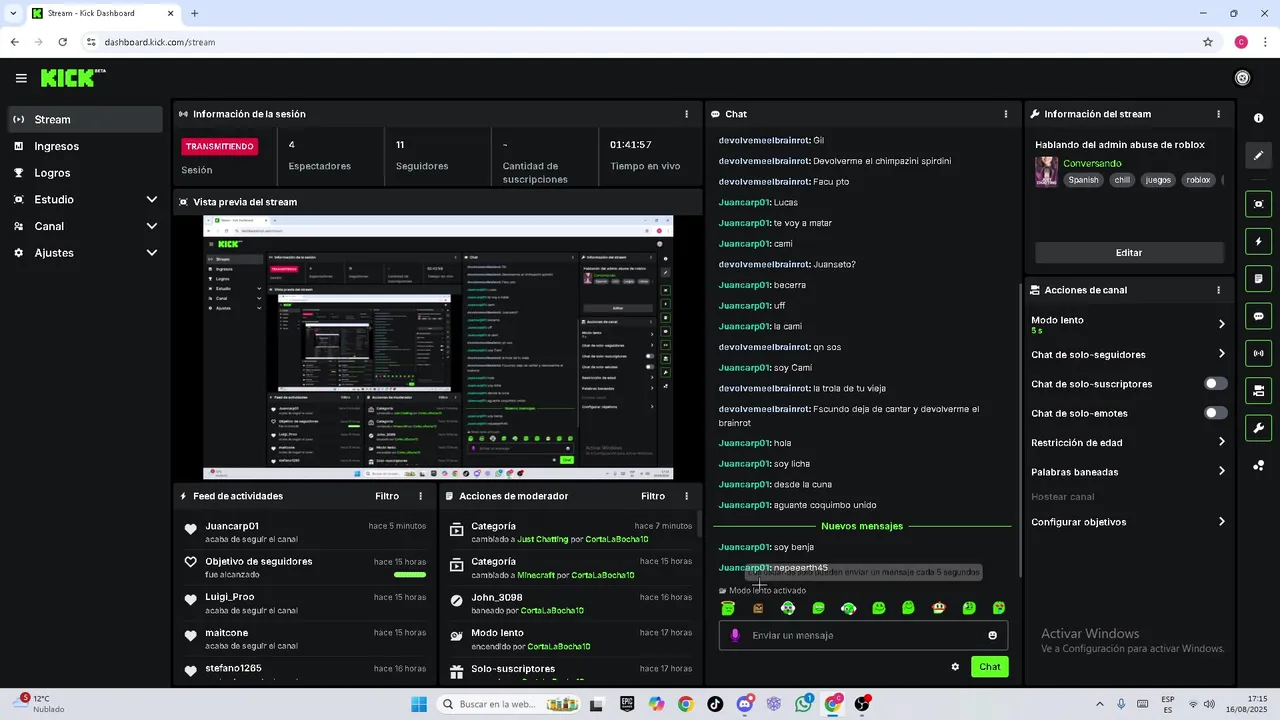Click the browser address bar
This screenshot has height=720, width=1280.
[640, 42]
